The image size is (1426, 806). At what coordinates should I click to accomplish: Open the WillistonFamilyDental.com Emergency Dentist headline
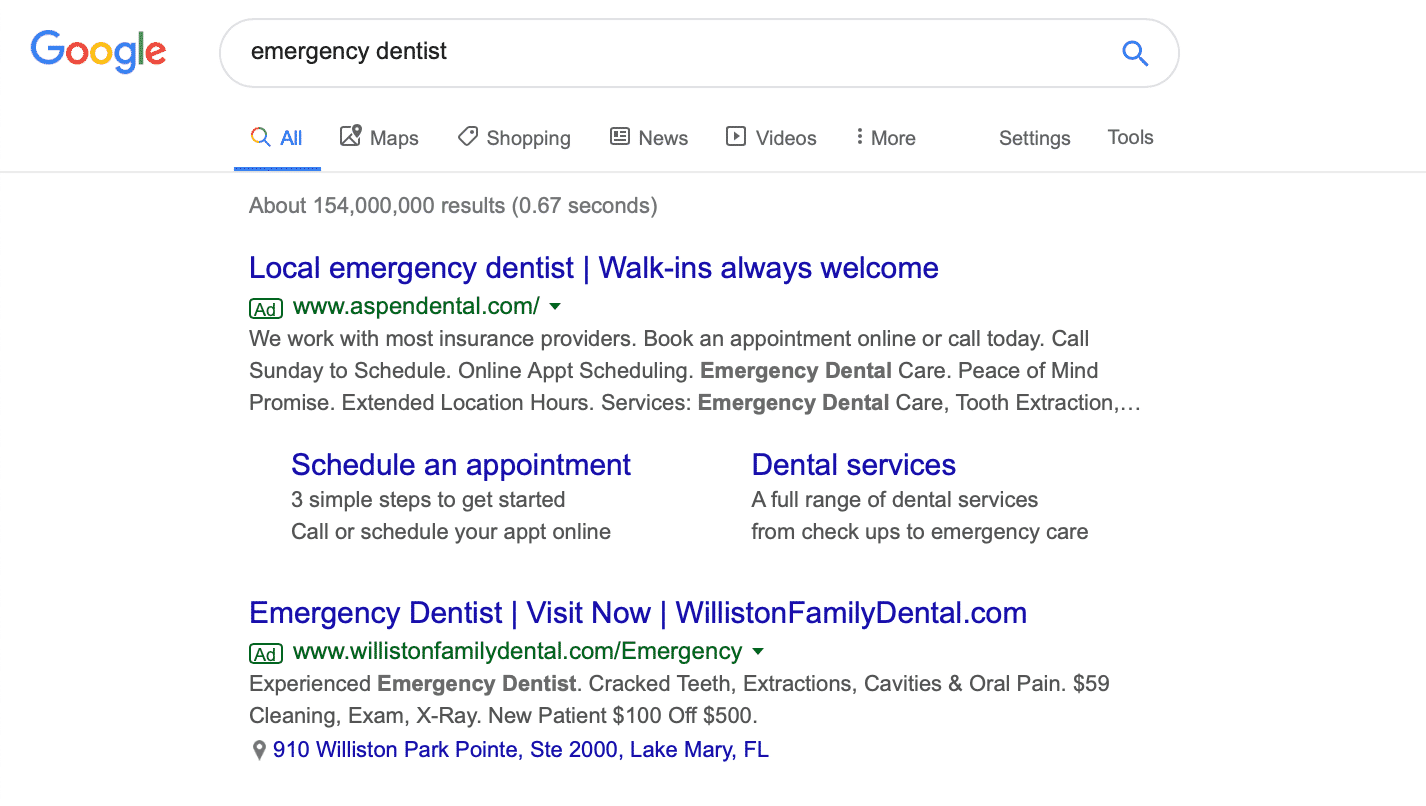pos(638,613)
